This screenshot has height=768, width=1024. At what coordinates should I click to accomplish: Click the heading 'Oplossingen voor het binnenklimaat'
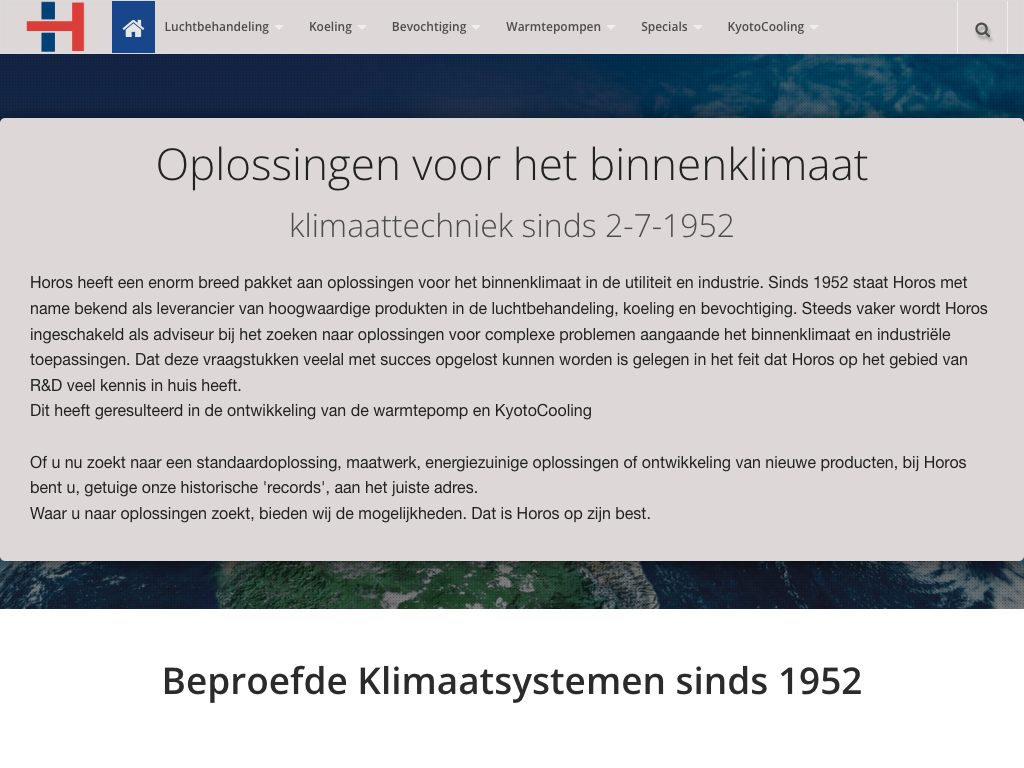tap(511, 165)
